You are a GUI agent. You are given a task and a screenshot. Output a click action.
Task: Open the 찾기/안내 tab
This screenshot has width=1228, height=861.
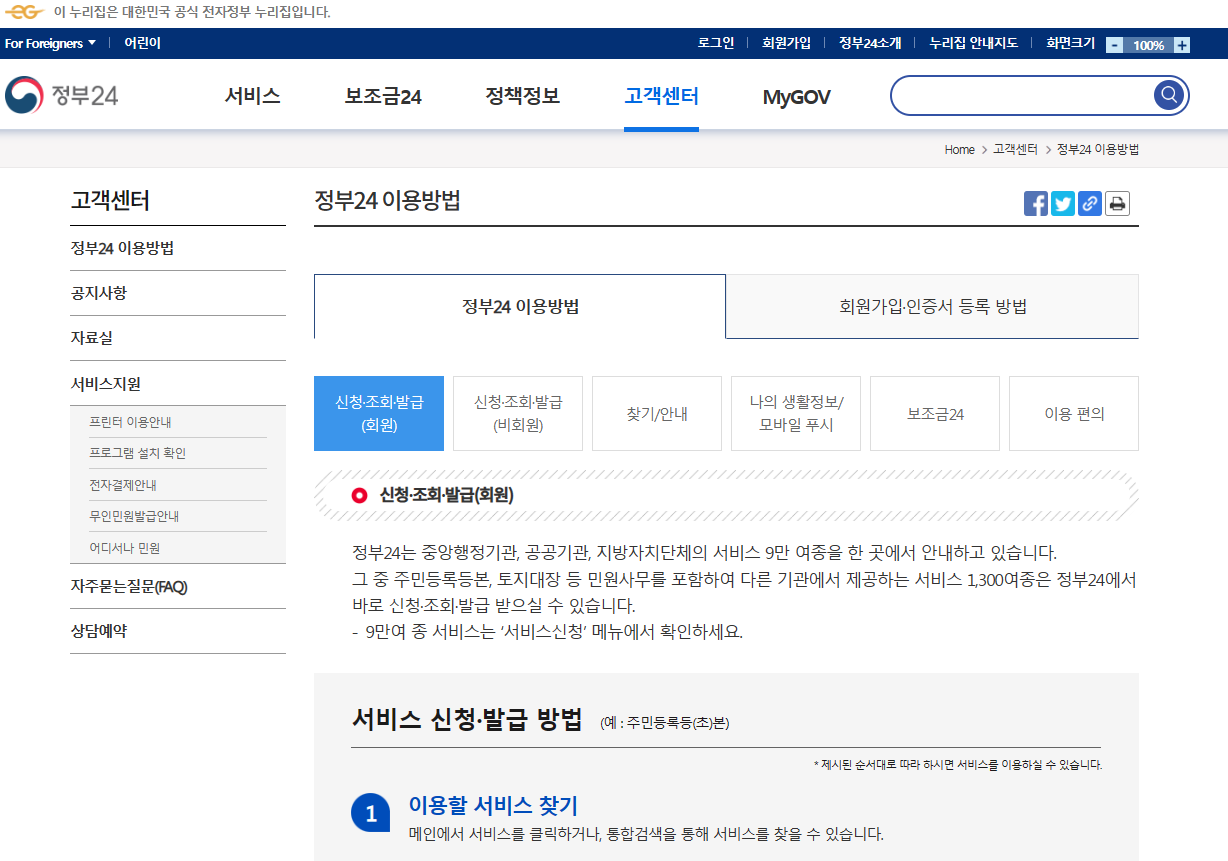coord(656,413)
